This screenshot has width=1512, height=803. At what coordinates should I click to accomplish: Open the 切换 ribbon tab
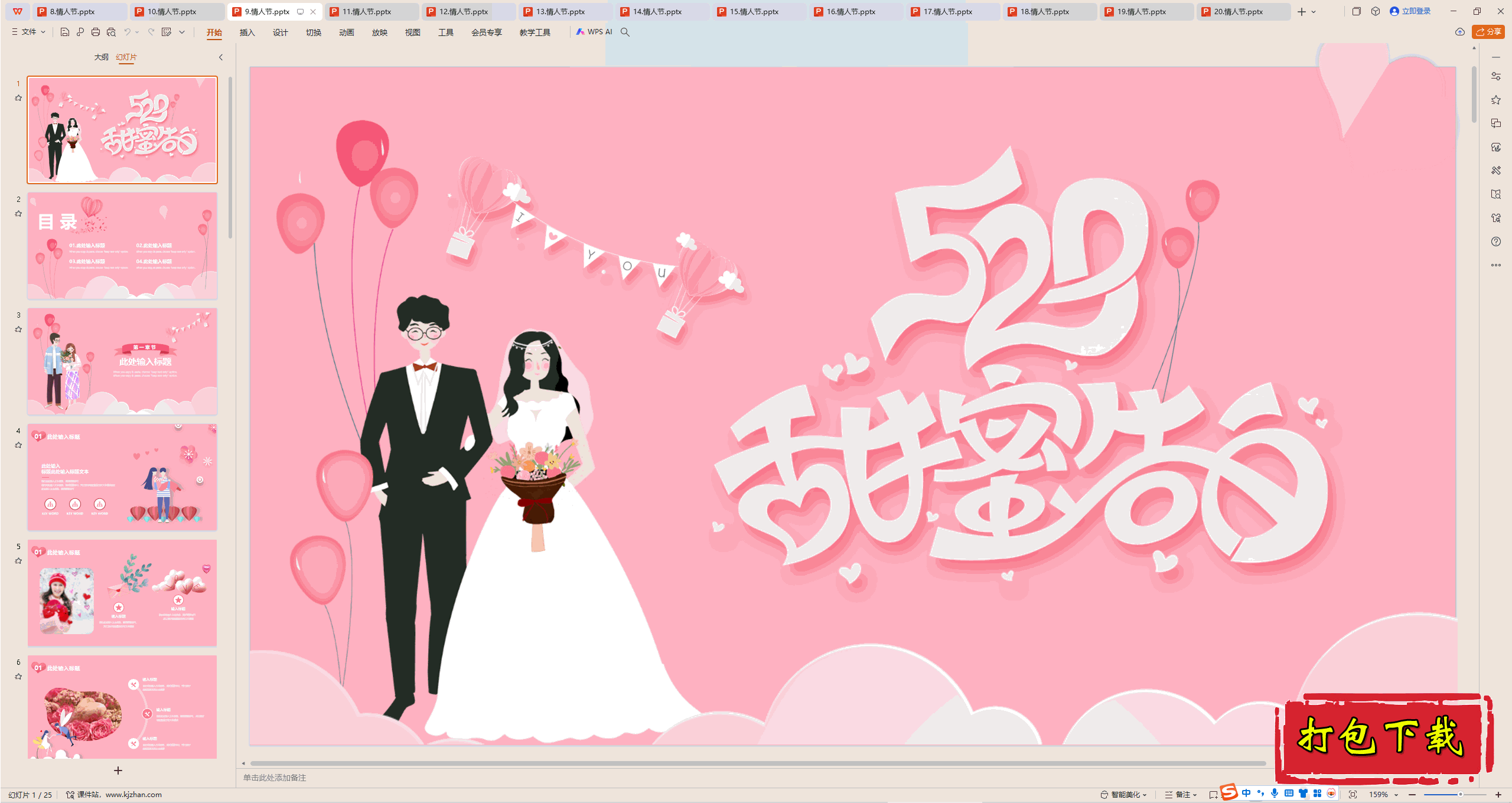314,32
